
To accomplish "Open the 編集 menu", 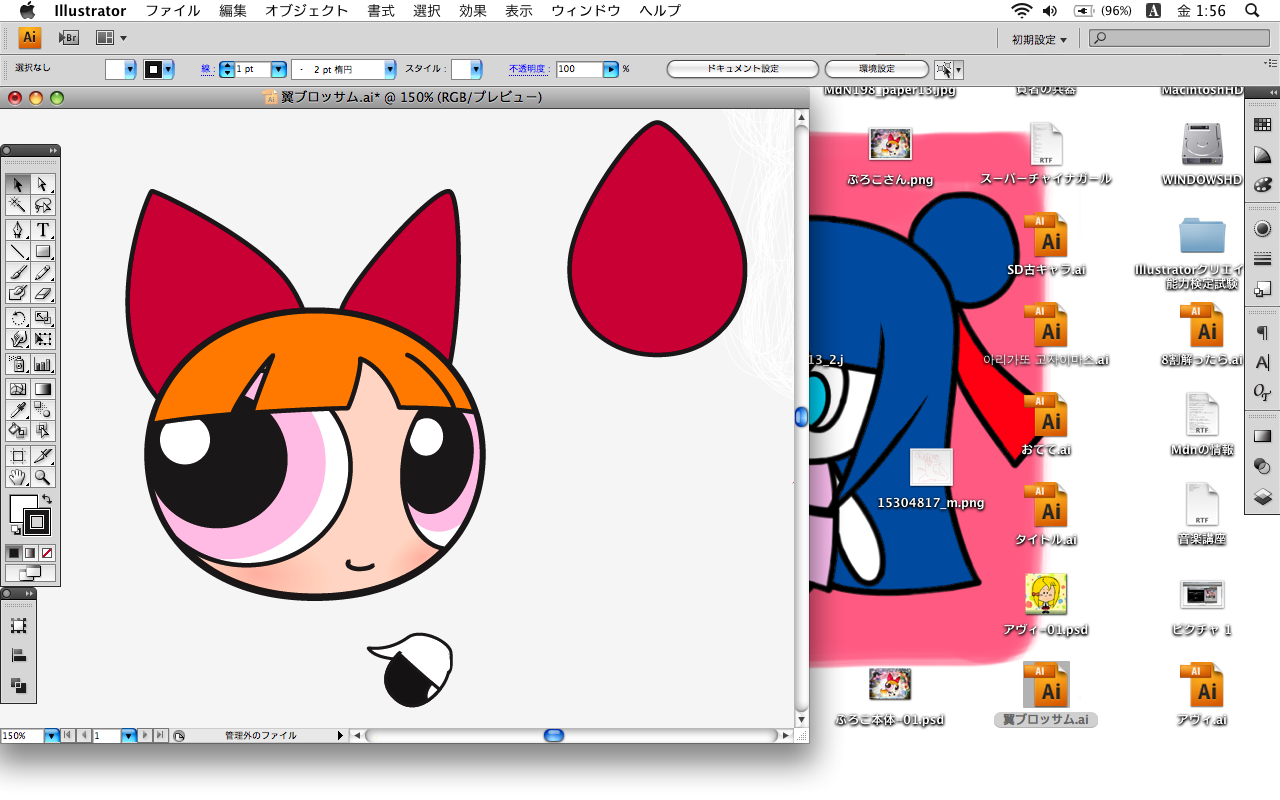I will (232, 11).
